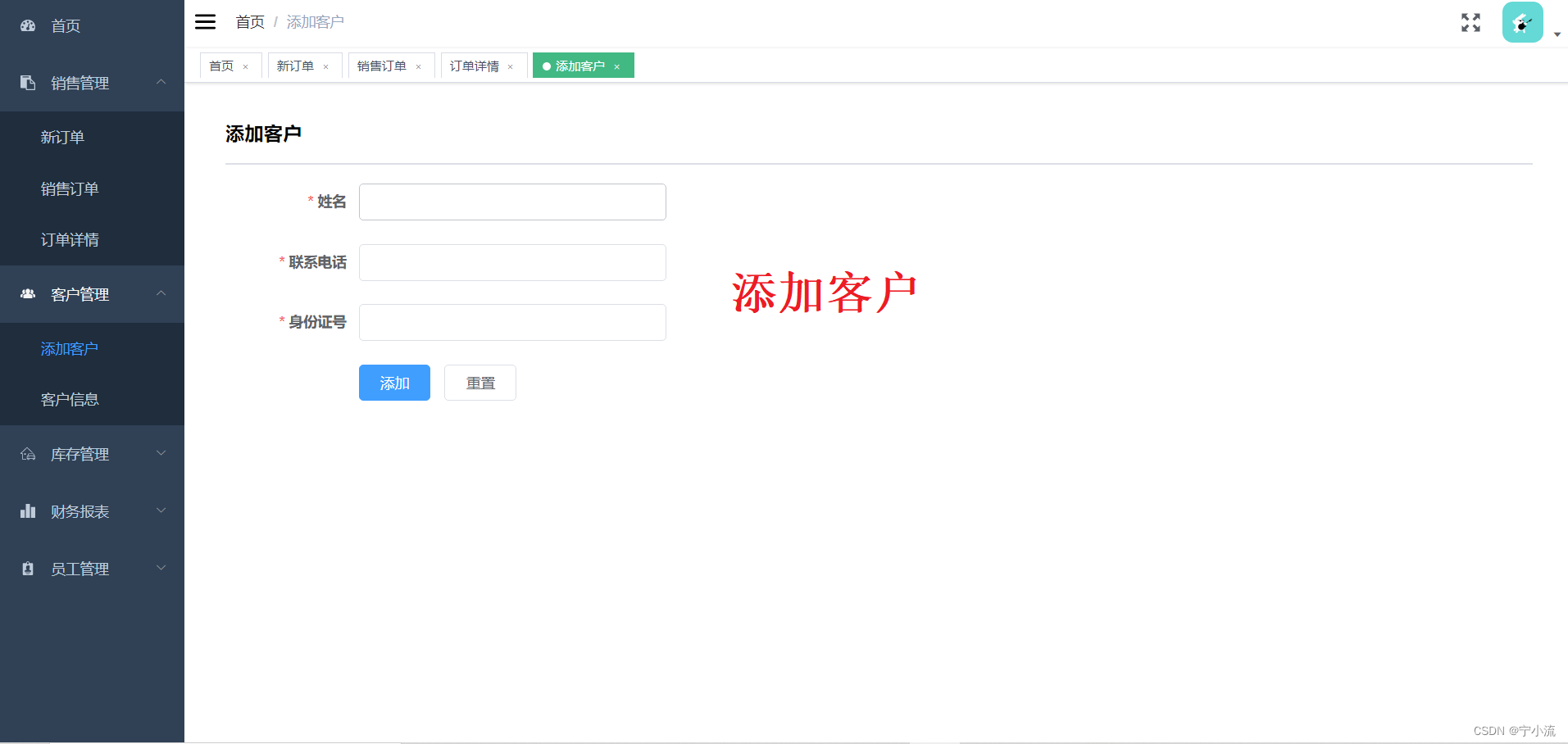Image resolution: width=1568 pixels, height=744 pixels.
Task: Click the 财务报表 bar chart icon
Action: pos(28,511)
